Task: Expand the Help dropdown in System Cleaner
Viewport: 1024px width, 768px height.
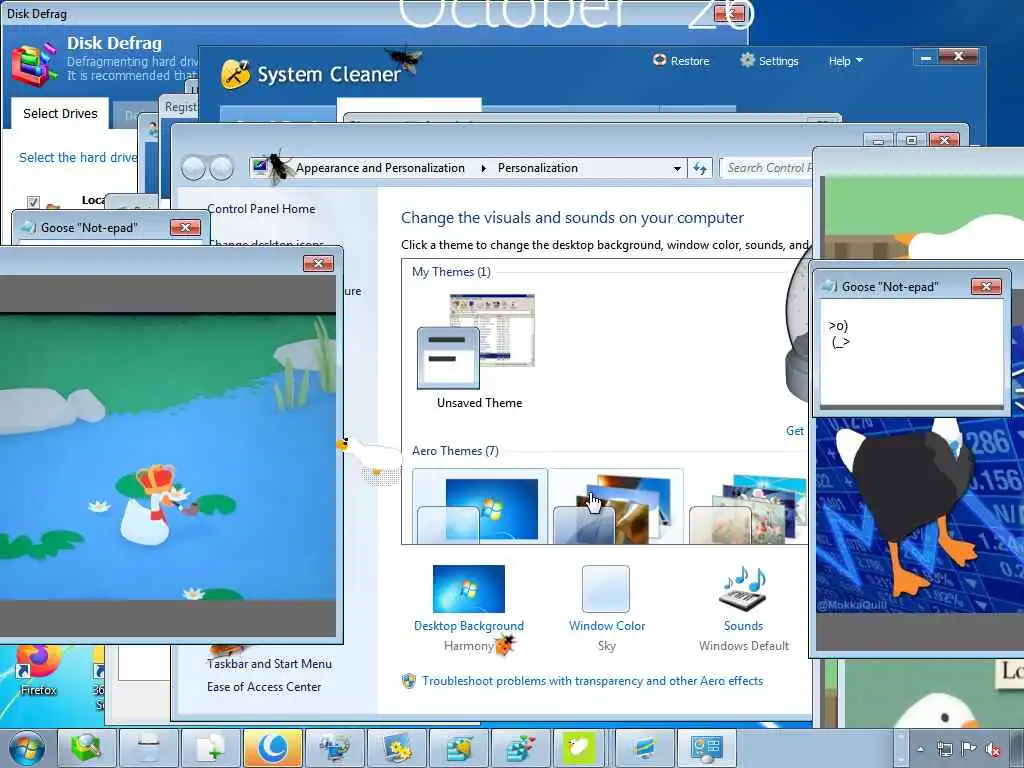Action: click(846, 61)
